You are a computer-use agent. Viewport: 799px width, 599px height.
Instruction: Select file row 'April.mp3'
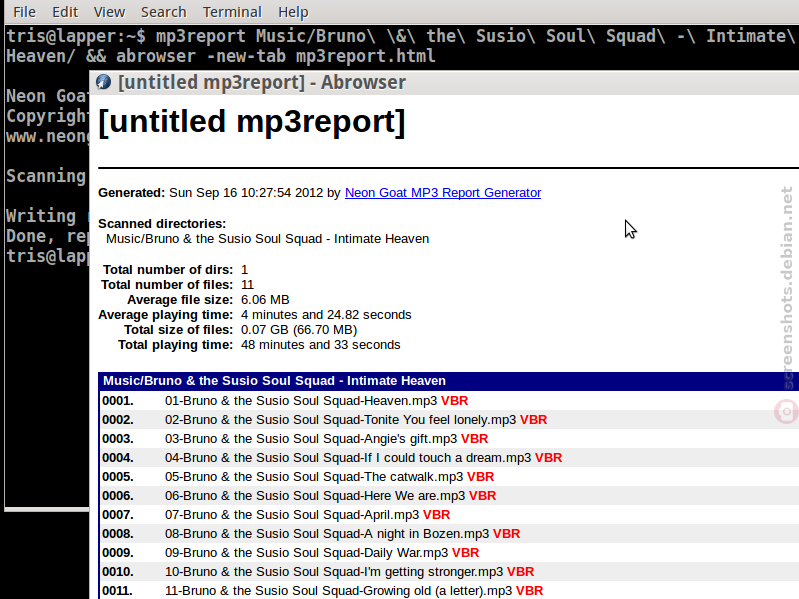[x=448, y=515]
